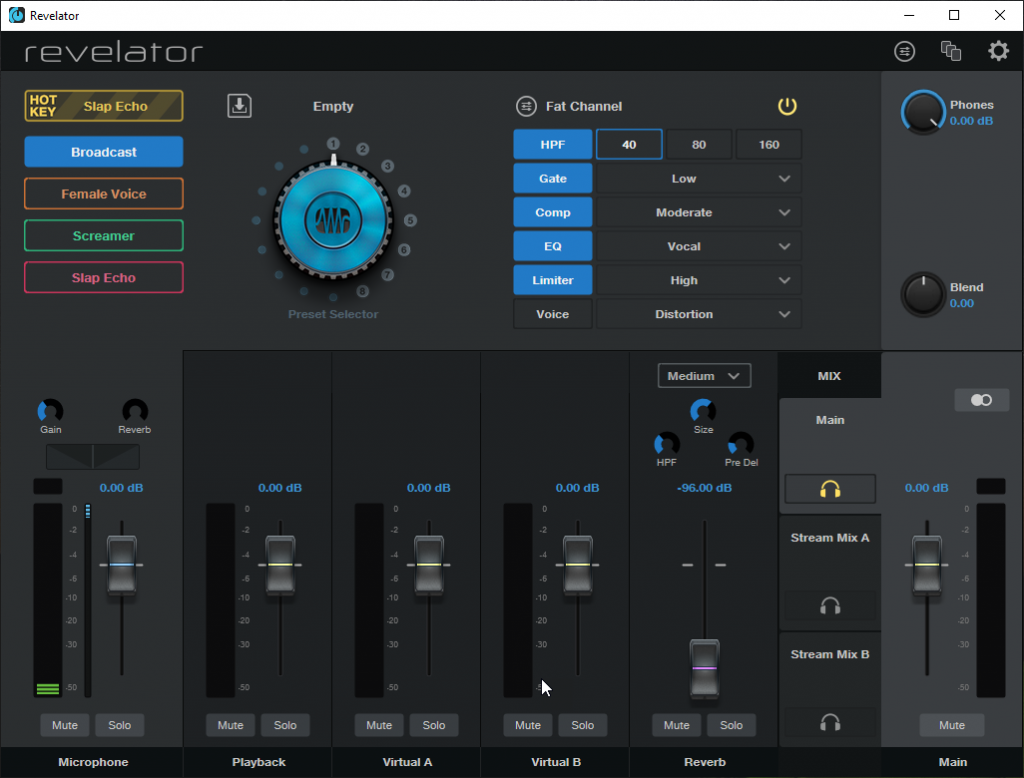Click the Microphone Reverb send knob
Image resolution: width=1024 pixels, height=778 pixels.
coord(135,411)
